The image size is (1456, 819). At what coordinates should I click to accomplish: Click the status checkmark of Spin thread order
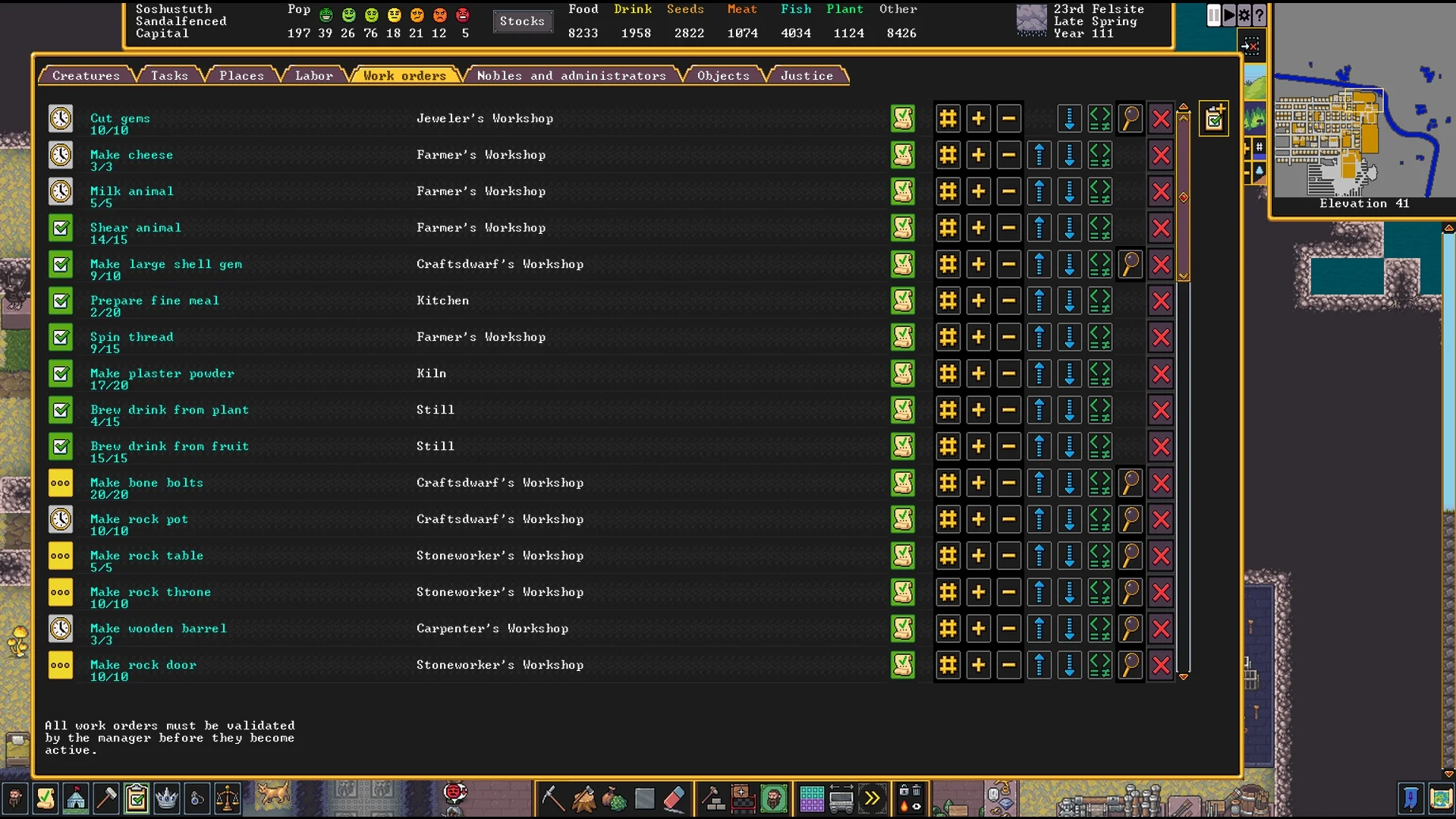[x=61, y=337]
